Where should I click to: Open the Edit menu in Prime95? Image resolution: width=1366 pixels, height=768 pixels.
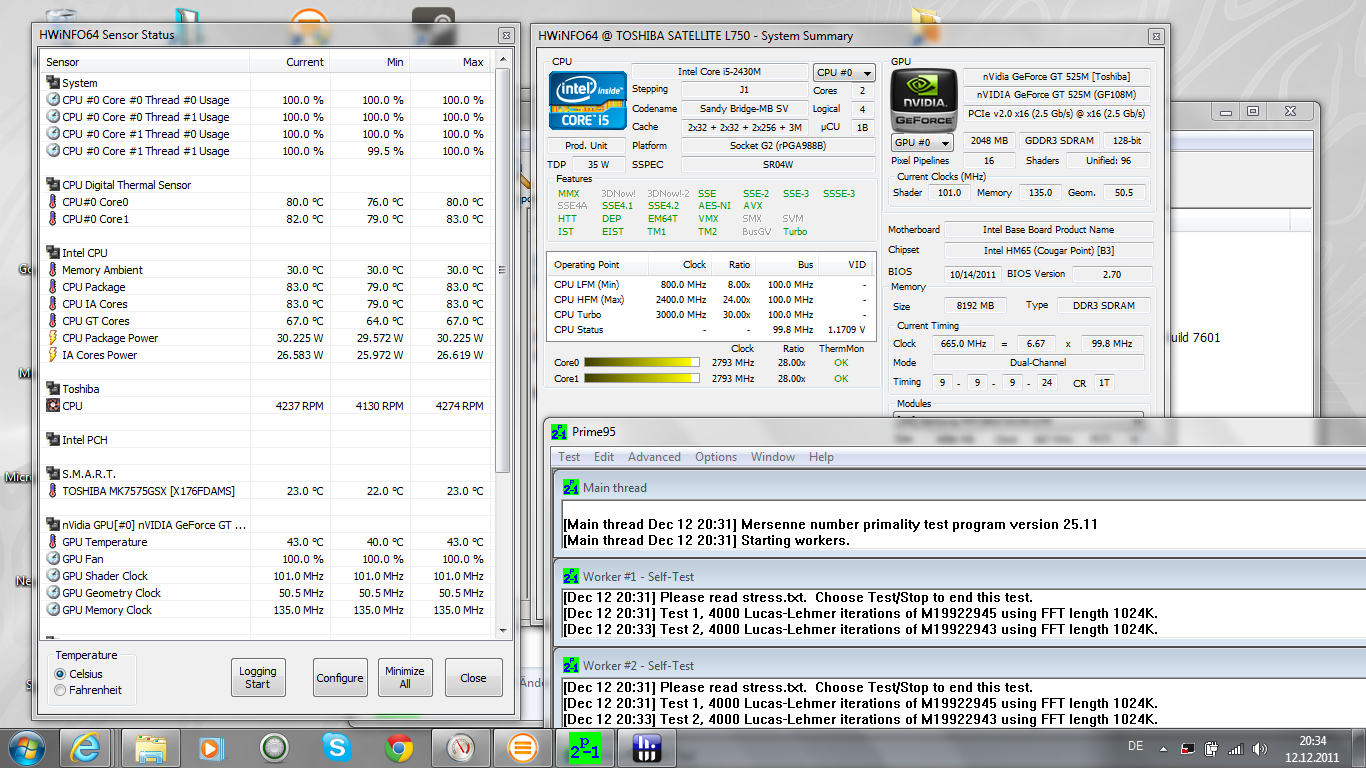[604, 457]
